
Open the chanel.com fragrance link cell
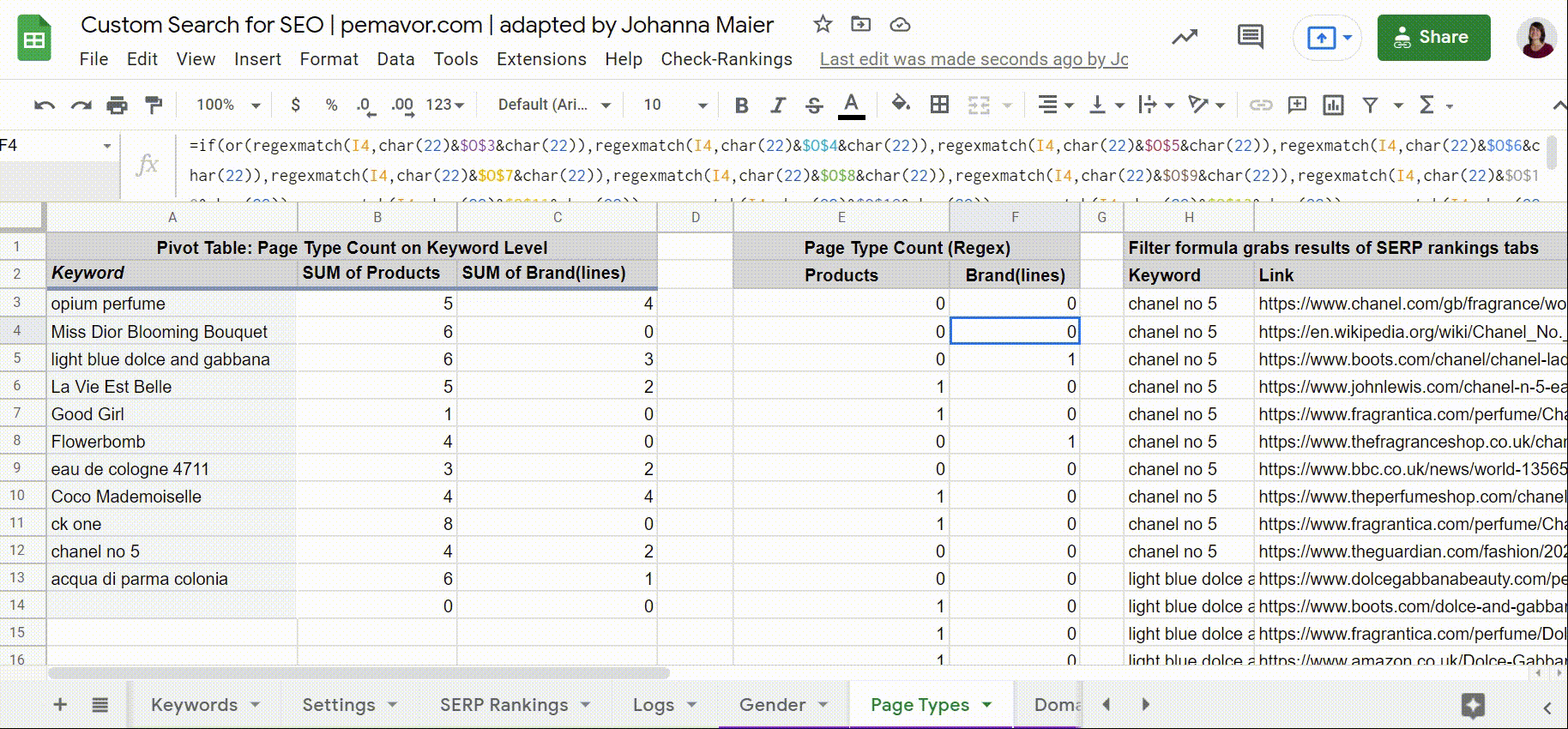point(1411,304)
